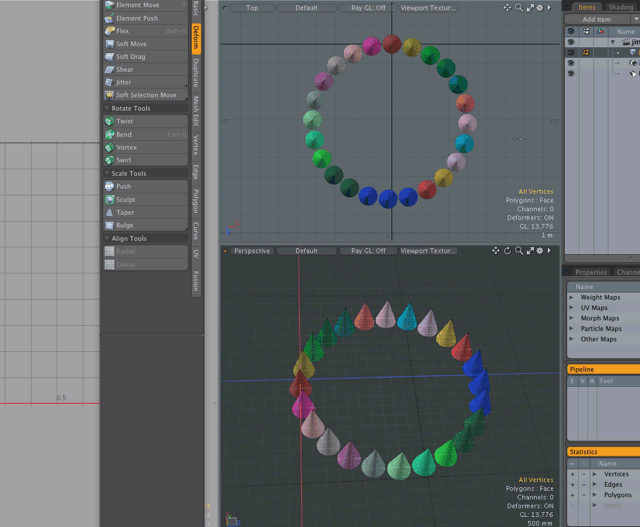Open the top viewport settings gear
Image resolution: width=640 pixels, height=527 pixels.
[x=540, y=8]
